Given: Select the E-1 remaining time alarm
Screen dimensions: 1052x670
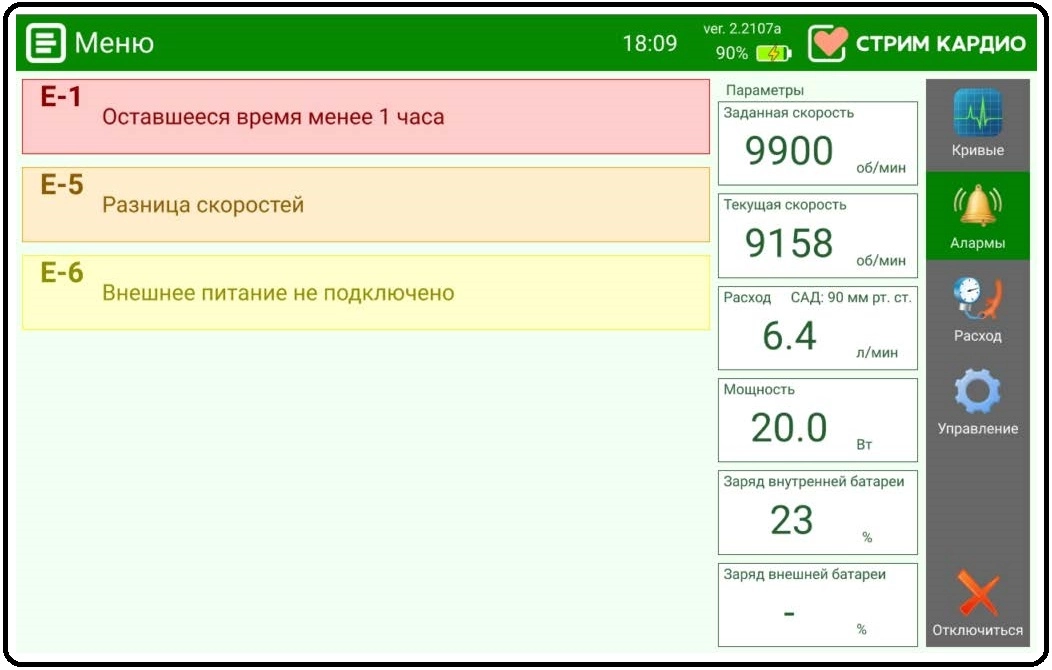Looking at the screenshot, I should pyautogui.click(x=365, y=117).
